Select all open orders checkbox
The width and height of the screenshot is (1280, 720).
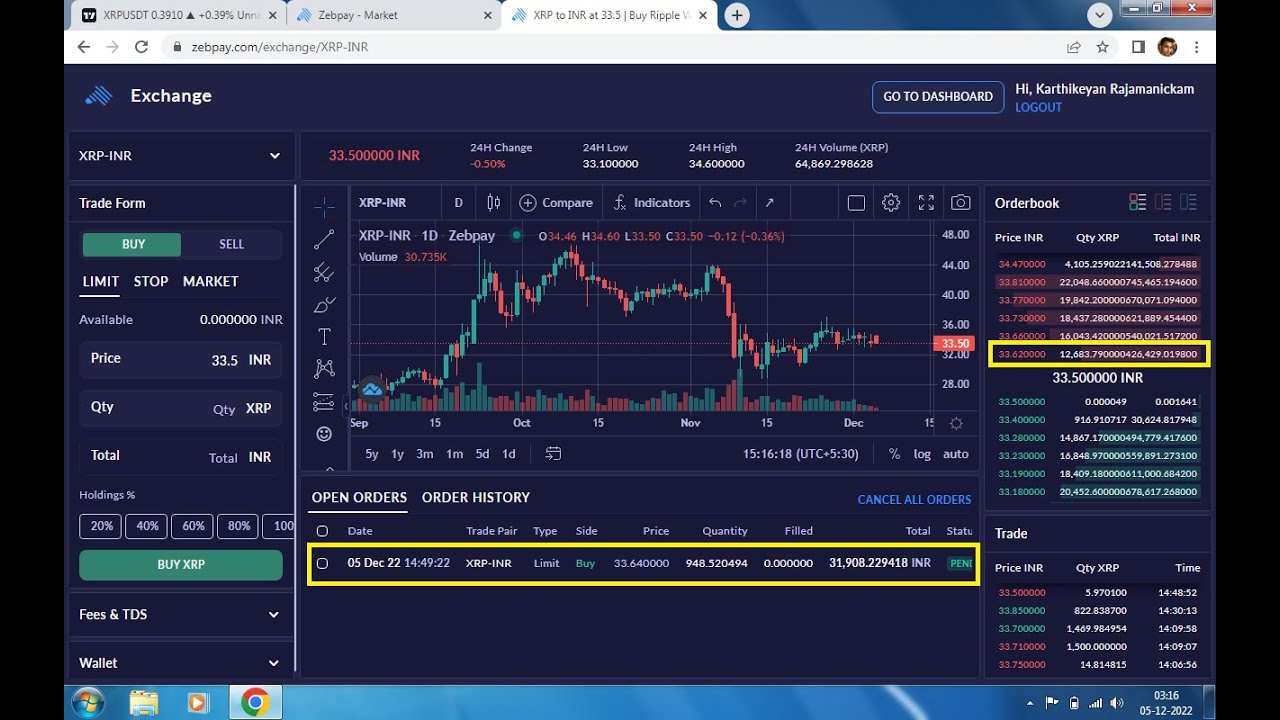point(322,531)
